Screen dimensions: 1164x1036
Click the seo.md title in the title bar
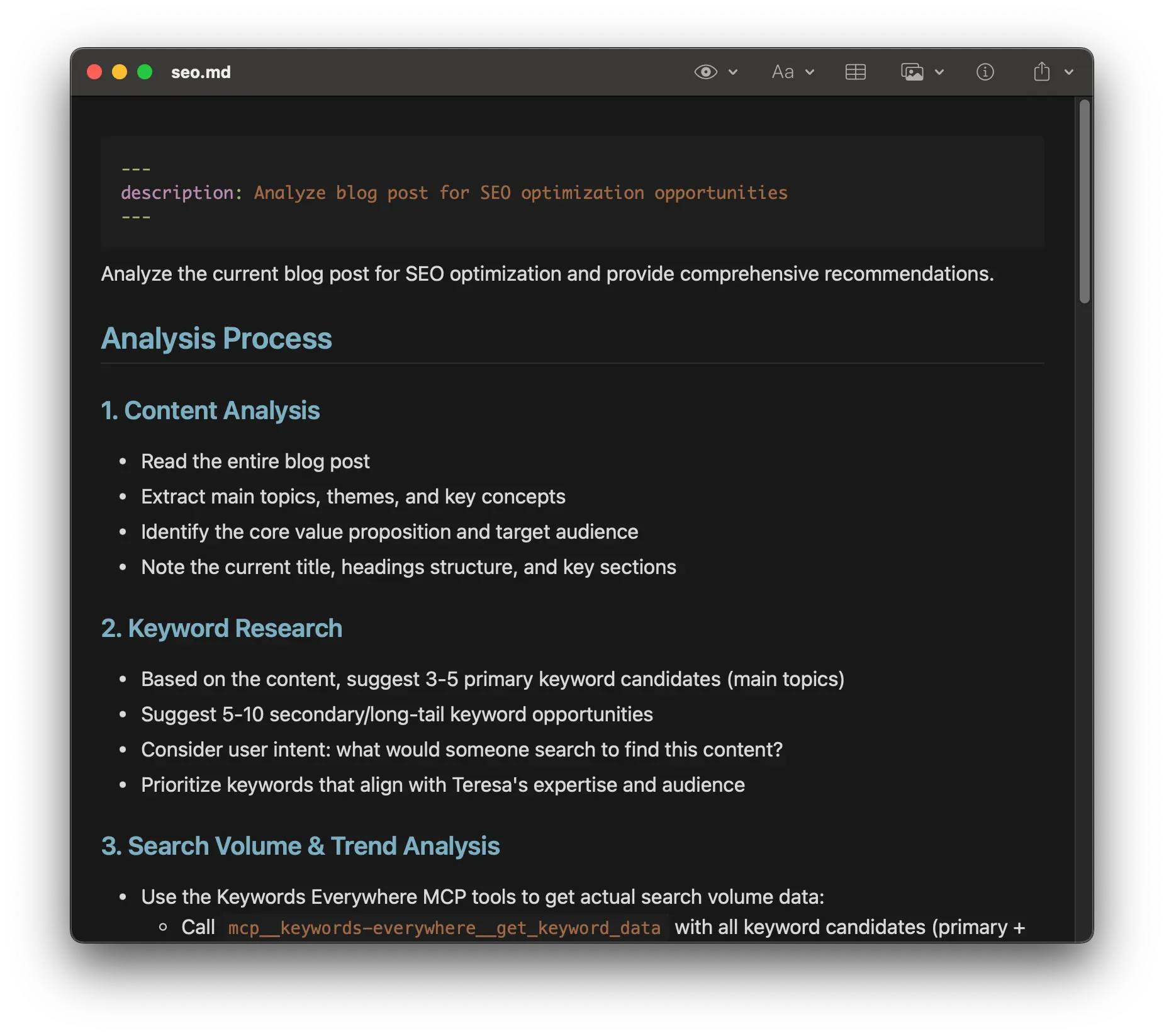click(199, 72)
